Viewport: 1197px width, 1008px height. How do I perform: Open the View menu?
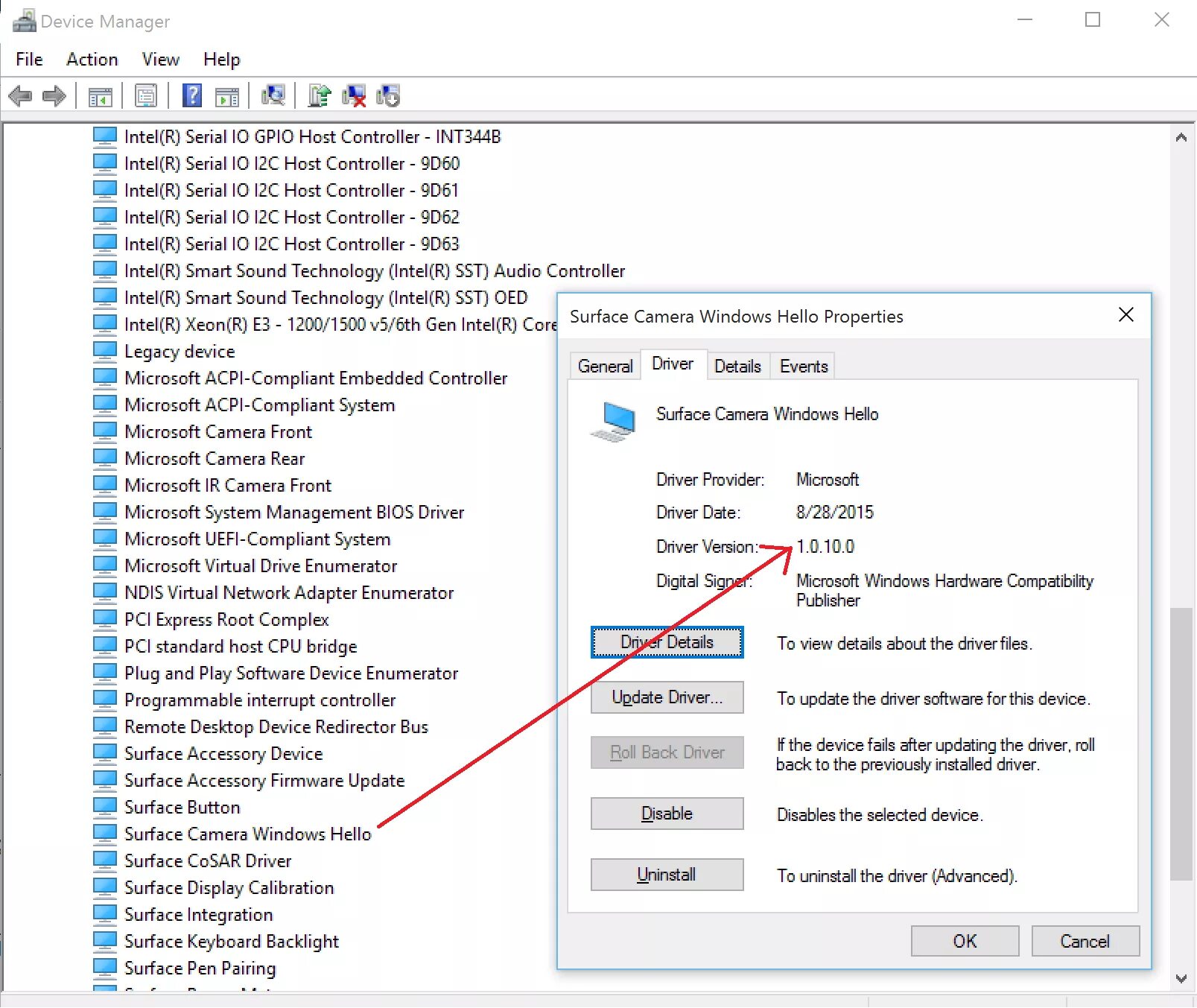pyautogui.click(x=161, y=59)
